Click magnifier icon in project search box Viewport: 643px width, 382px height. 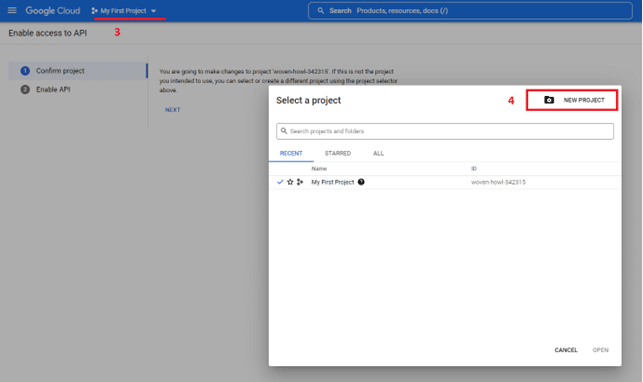284,131
